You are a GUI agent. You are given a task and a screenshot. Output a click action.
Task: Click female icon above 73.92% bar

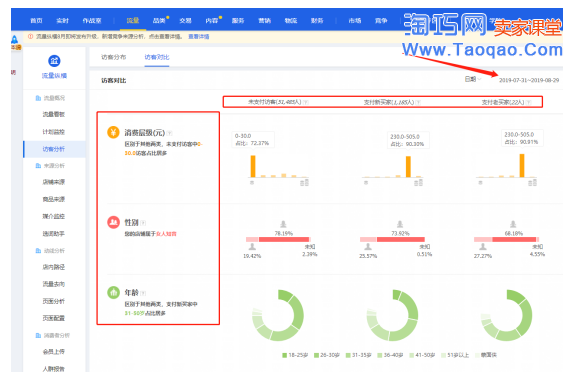coord(400,224)
